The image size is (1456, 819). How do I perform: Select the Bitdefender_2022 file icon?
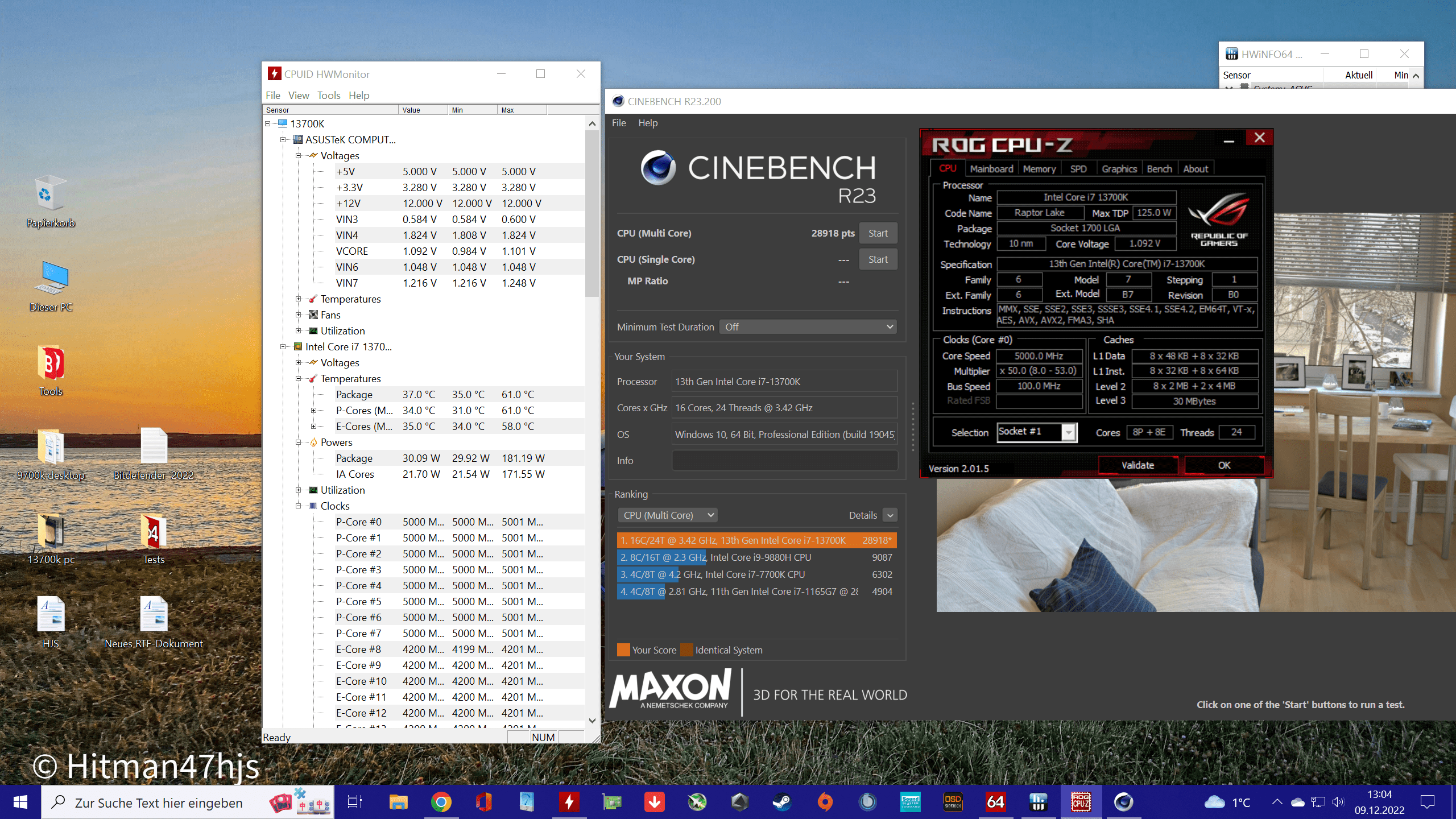[x=154, y=454]
